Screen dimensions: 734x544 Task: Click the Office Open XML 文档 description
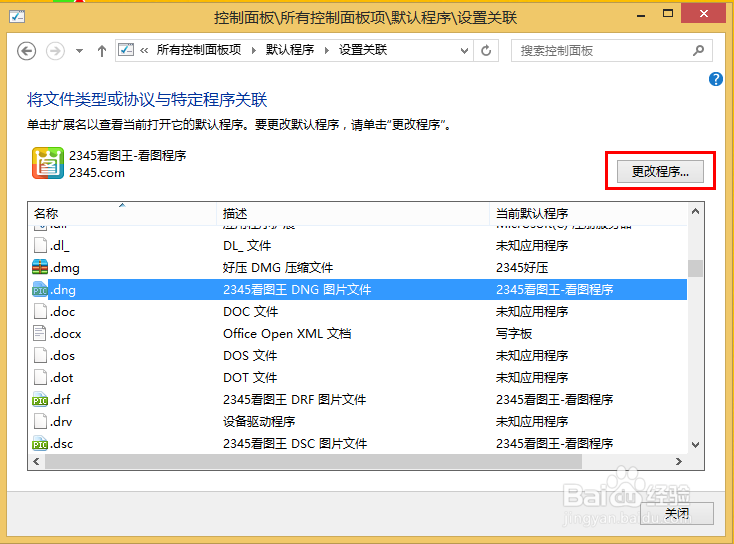click(x=287, y=334)
